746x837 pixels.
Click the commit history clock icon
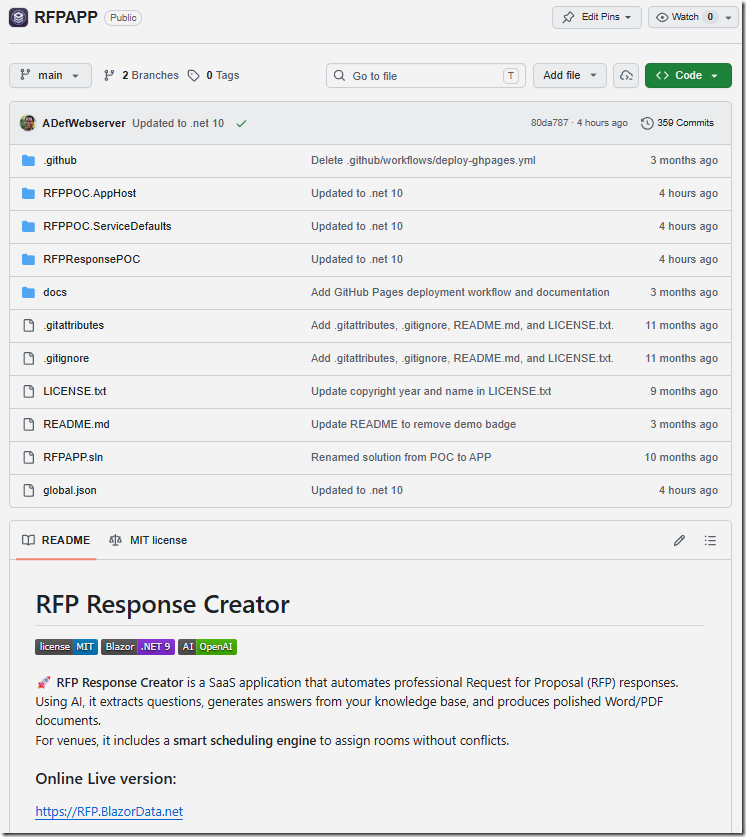coord(647,123)
